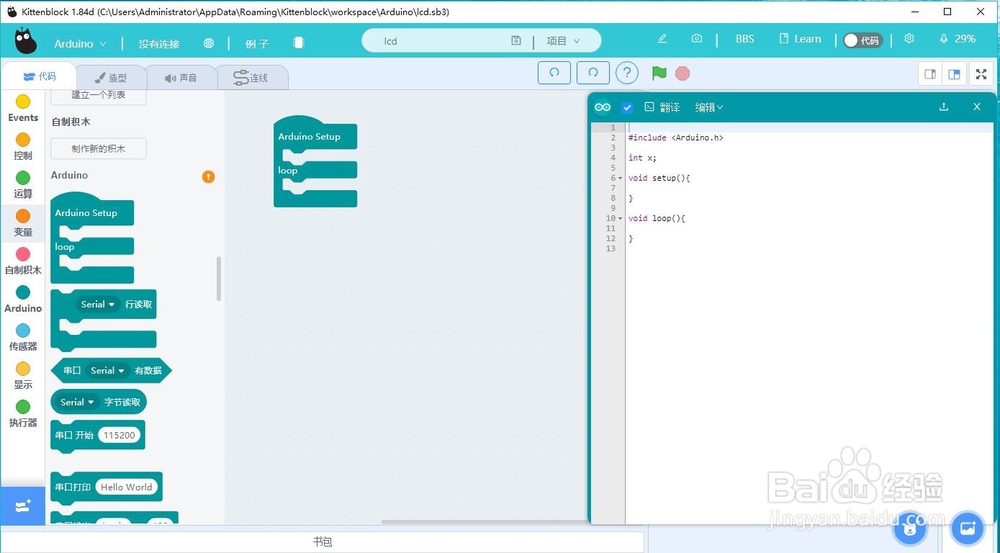Click the camera screenshot icon
Viewport: 1000px width, 553px height.
click(x=696, y=39)
